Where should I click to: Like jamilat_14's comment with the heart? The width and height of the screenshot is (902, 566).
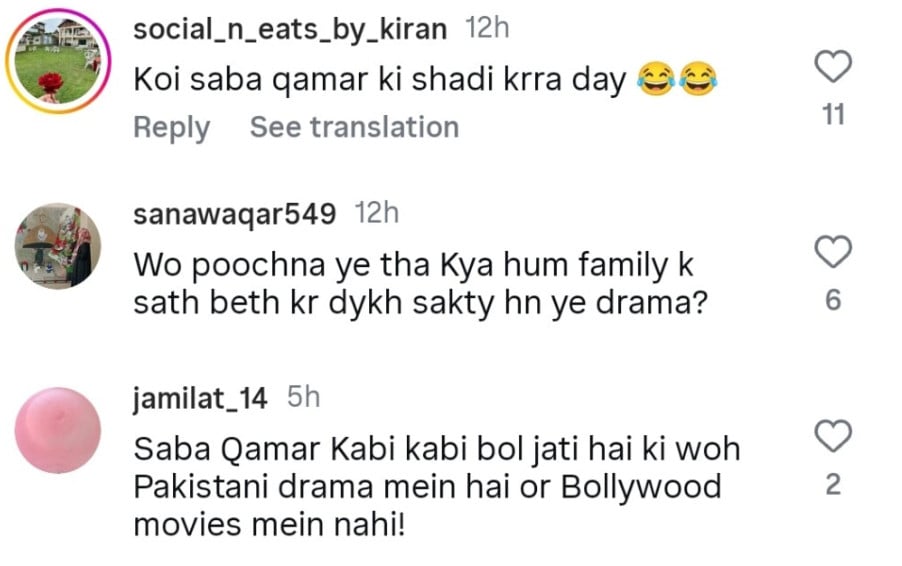click(x=834, y=437)
